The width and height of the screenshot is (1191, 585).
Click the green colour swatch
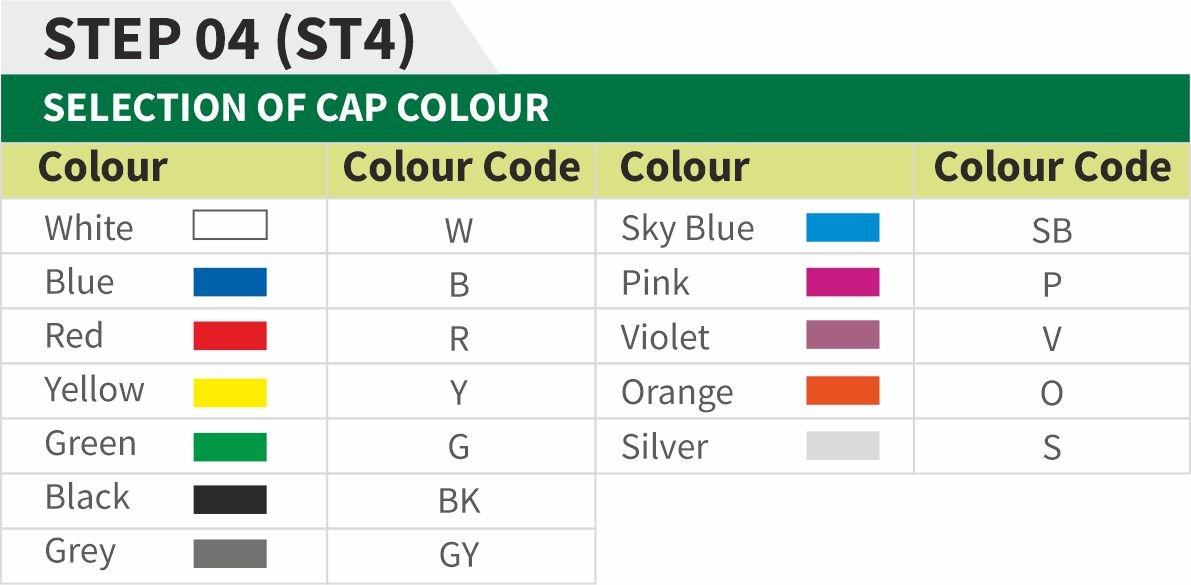click(x=230, y=446)
